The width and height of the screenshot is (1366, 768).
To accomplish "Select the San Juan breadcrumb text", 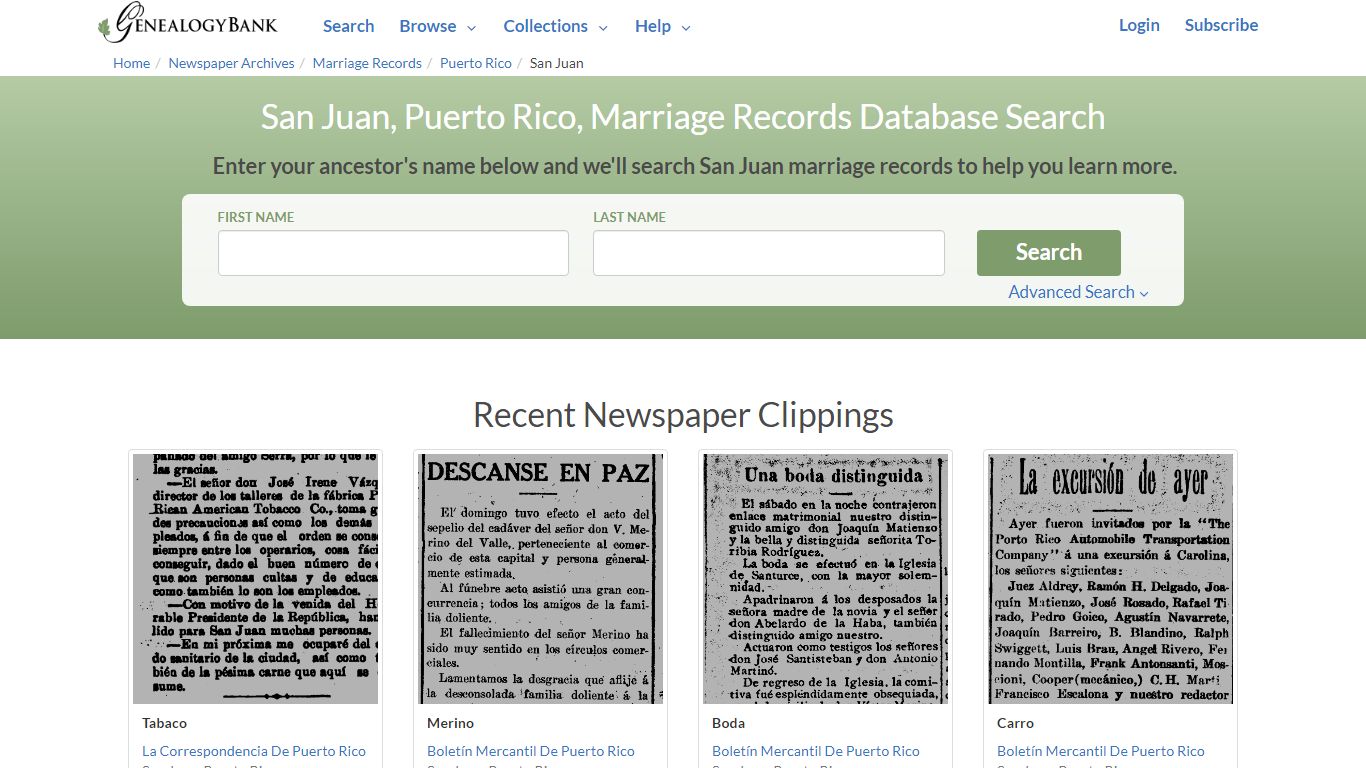I will click(x=556, y=63).
